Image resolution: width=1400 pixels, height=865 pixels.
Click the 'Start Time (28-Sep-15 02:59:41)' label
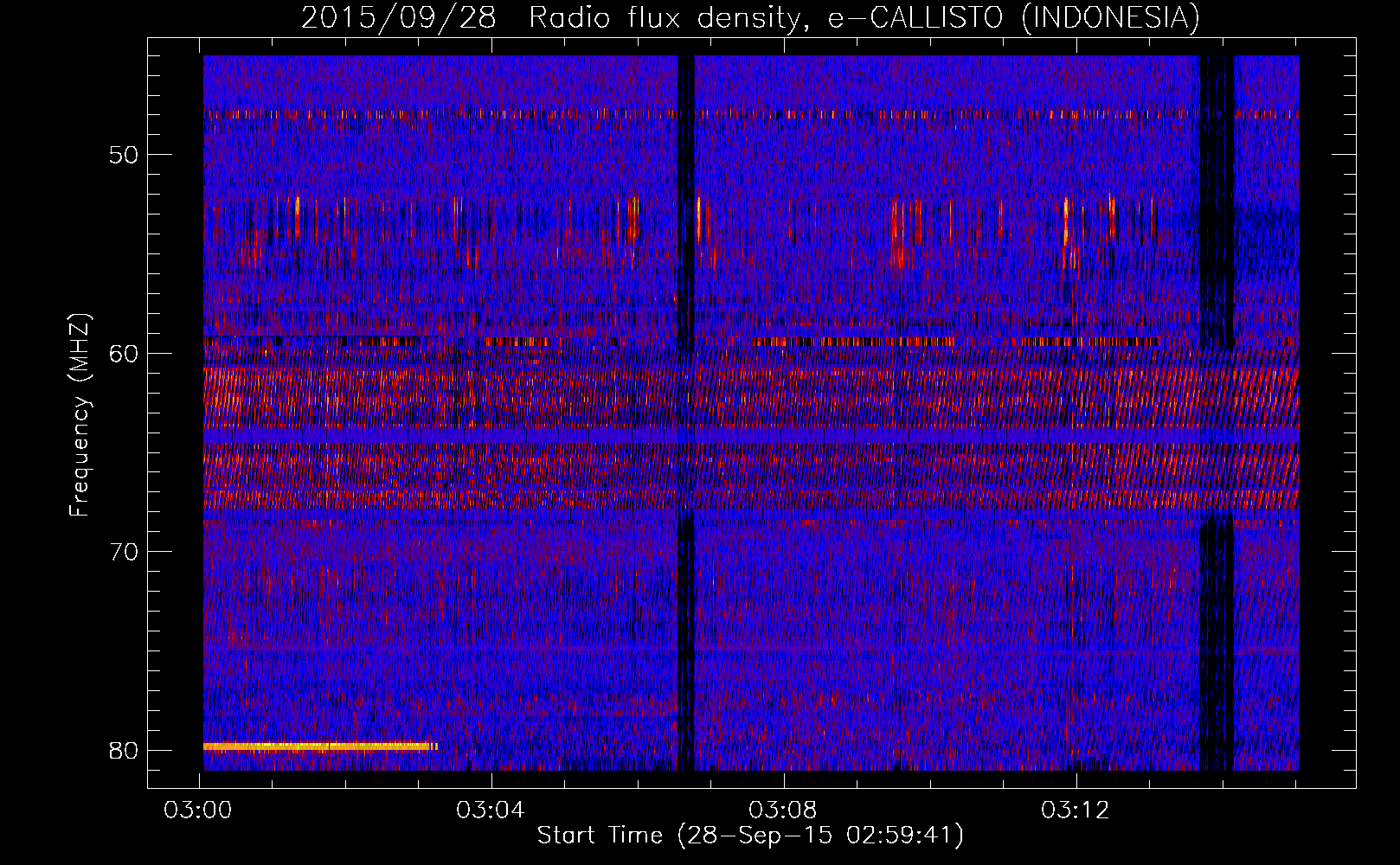750,836
